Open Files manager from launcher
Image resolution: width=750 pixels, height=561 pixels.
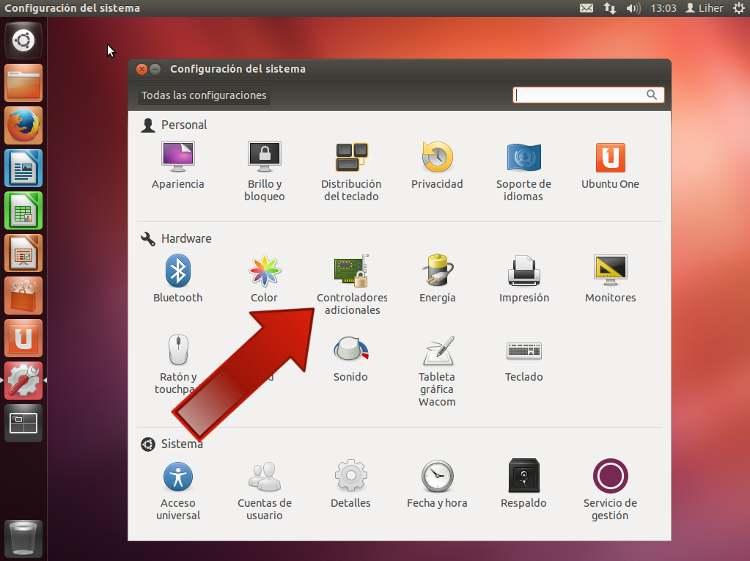23,83
